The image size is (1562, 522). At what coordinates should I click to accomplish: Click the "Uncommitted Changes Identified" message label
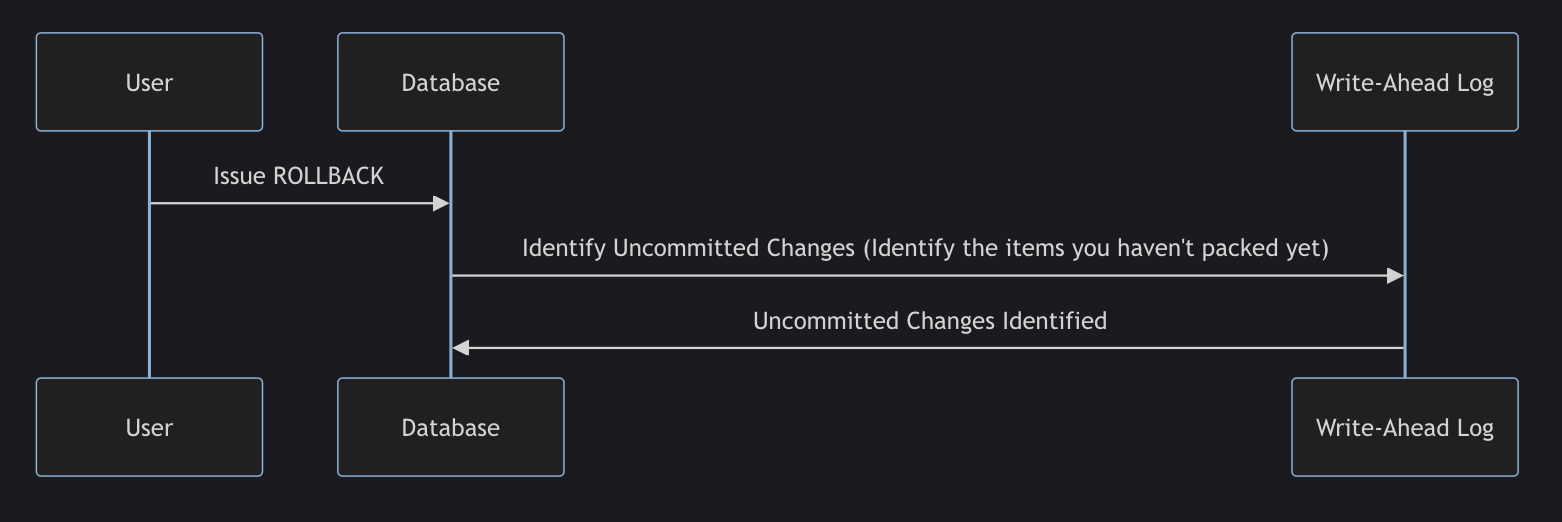pos(929,321)
